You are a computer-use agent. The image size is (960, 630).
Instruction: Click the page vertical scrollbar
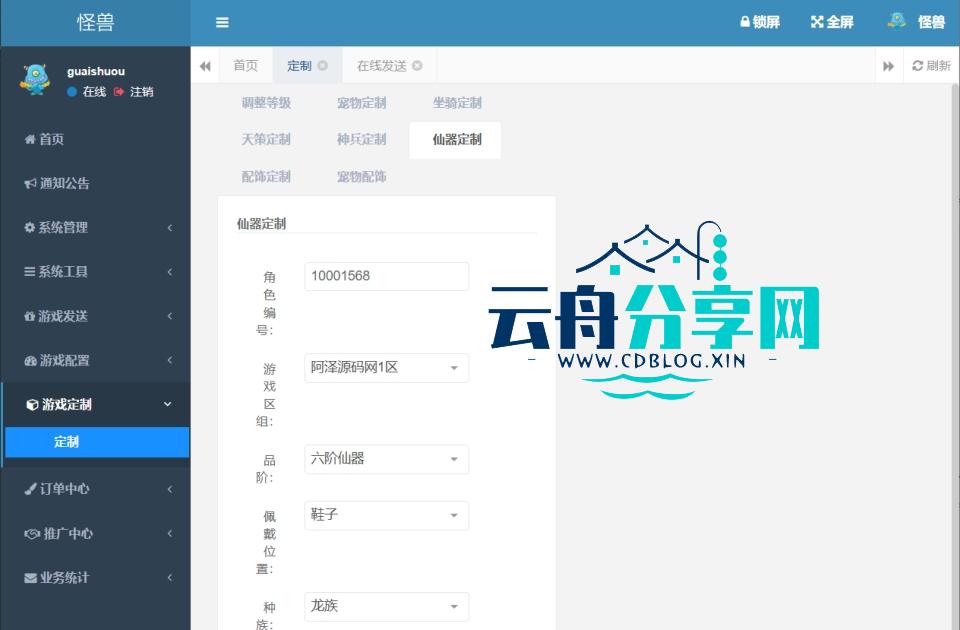point(956,355)
